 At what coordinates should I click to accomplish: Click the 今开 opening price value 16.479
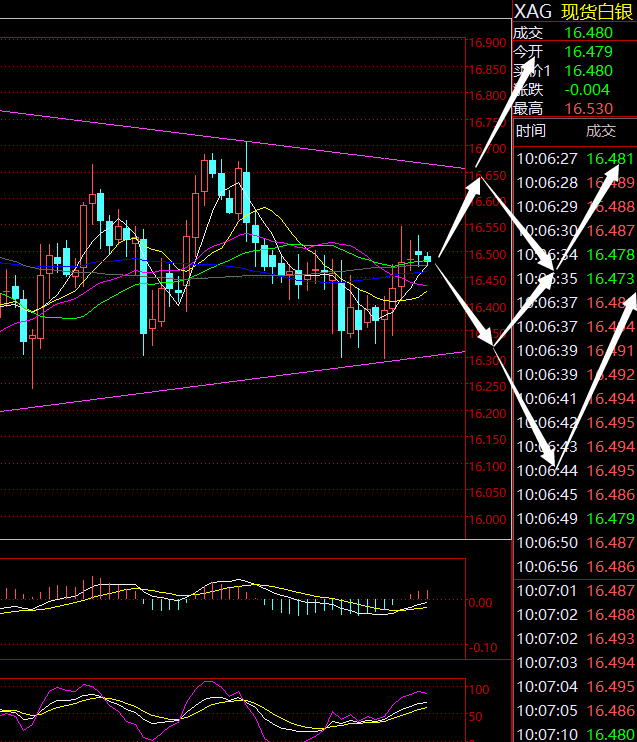point(589,52)
